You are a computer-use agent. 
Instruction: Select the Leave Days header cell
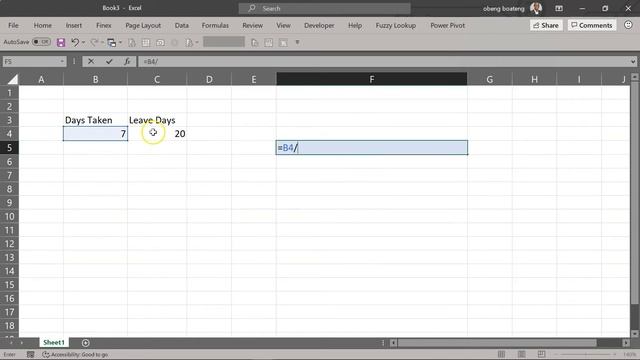157,120
